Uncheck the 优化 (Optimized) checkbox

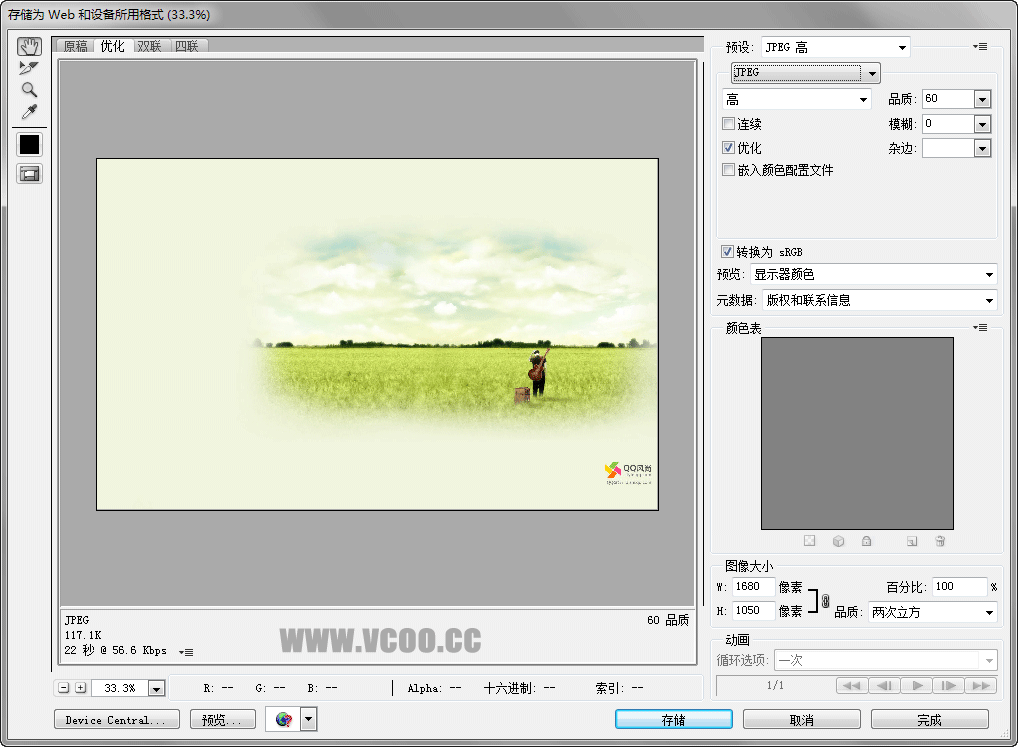point(729,147)
